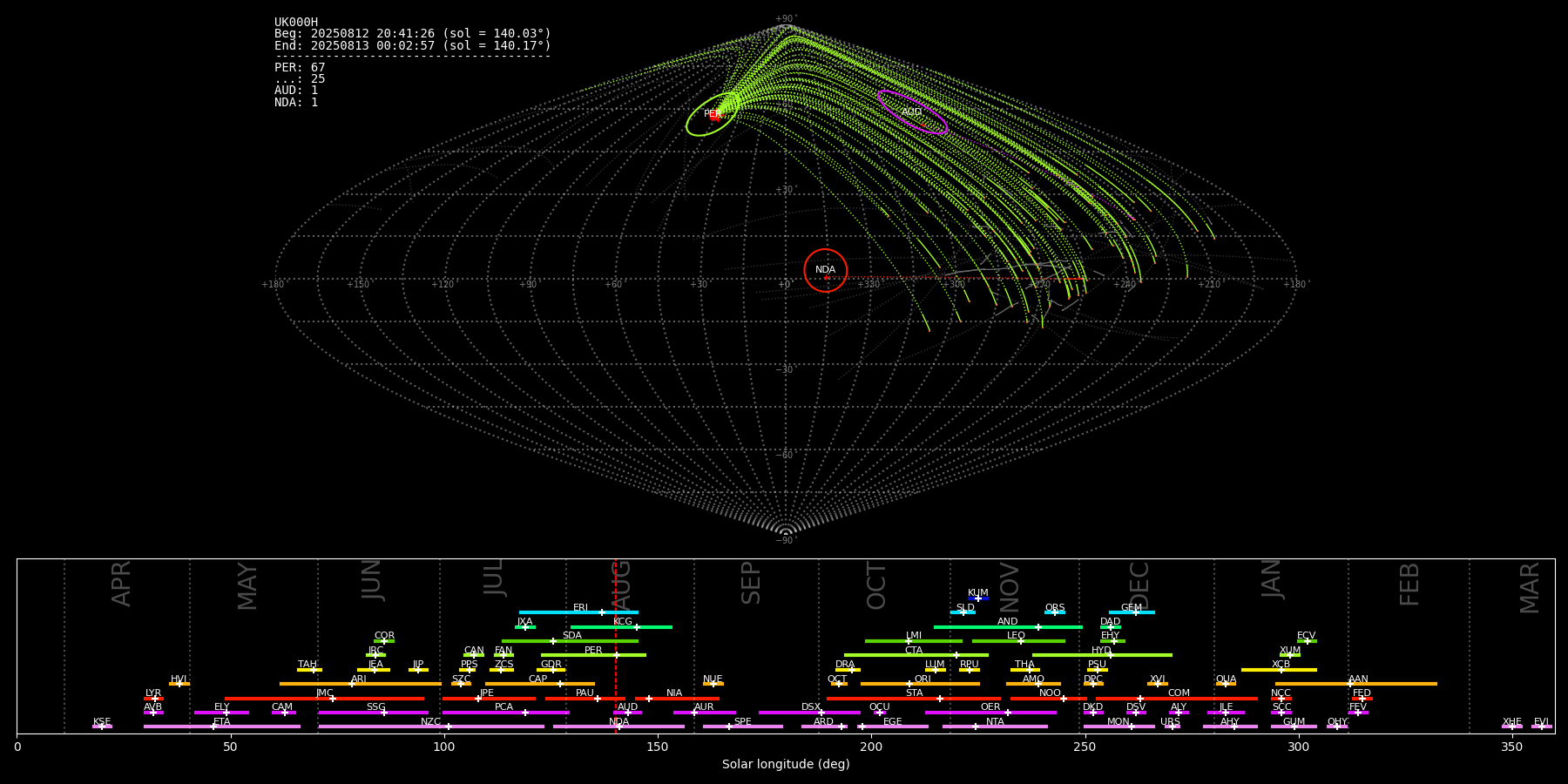Click the AUD shower bar in timeline

[x=627, y=713]
